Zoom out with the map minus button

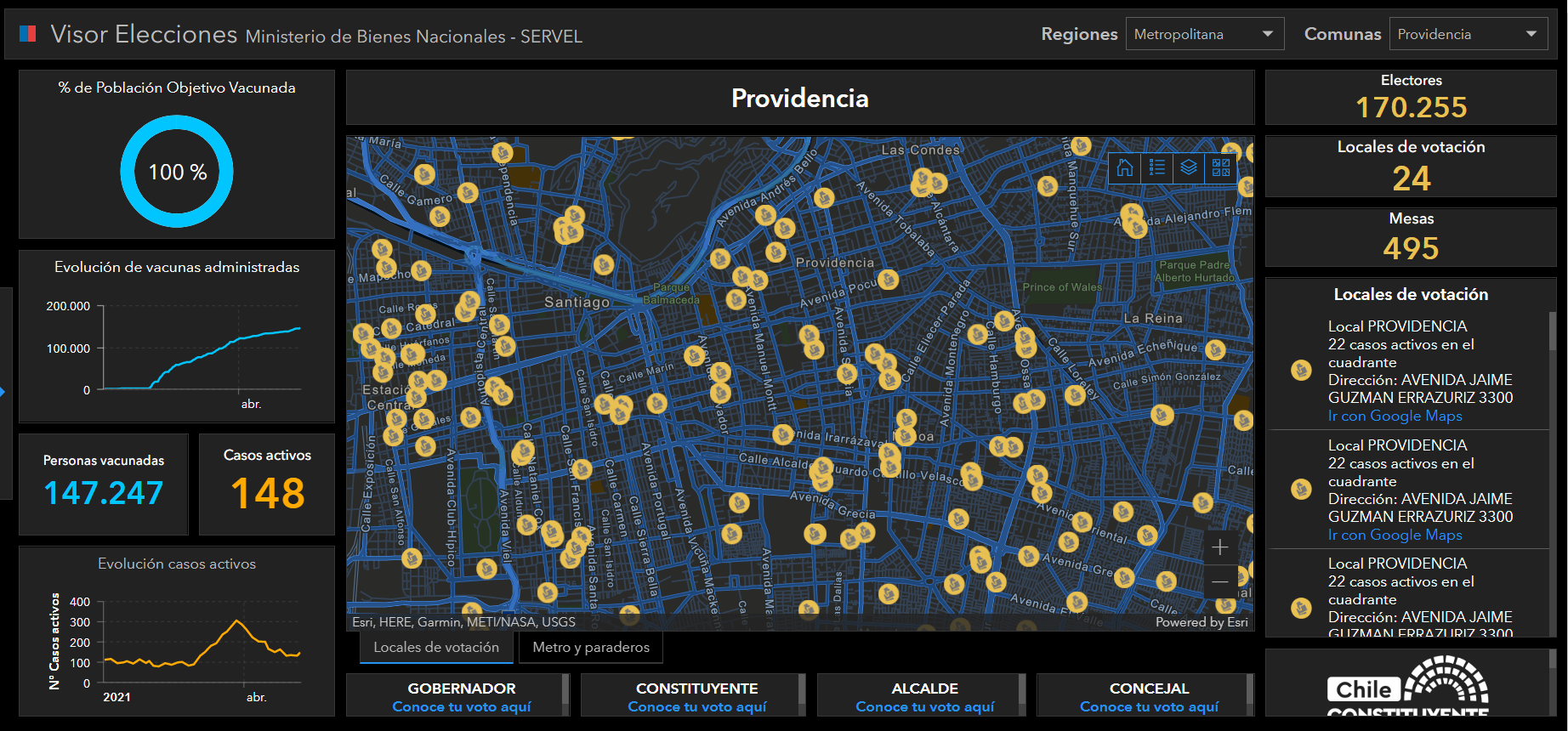pyautogui.click(x=1219, y=582)
